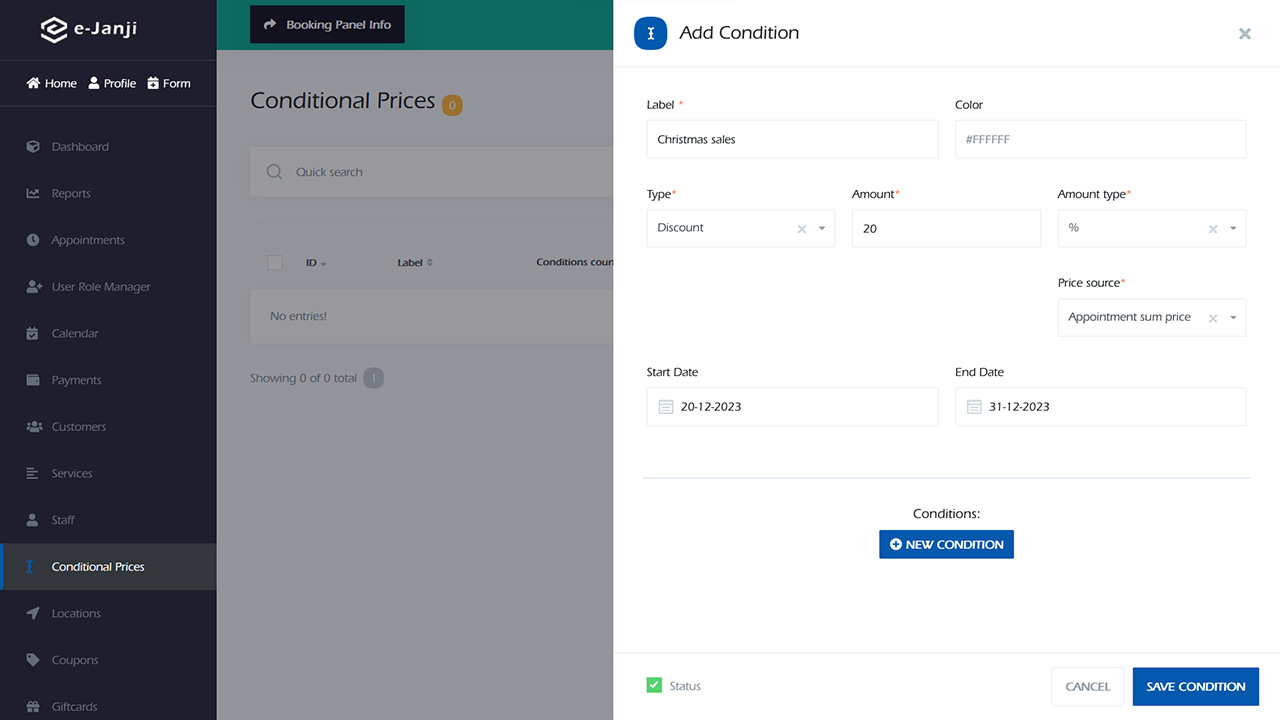Click the Save Condition button
The height and width of the screenshot is (720, 1280).
(x=1195, y=687)
